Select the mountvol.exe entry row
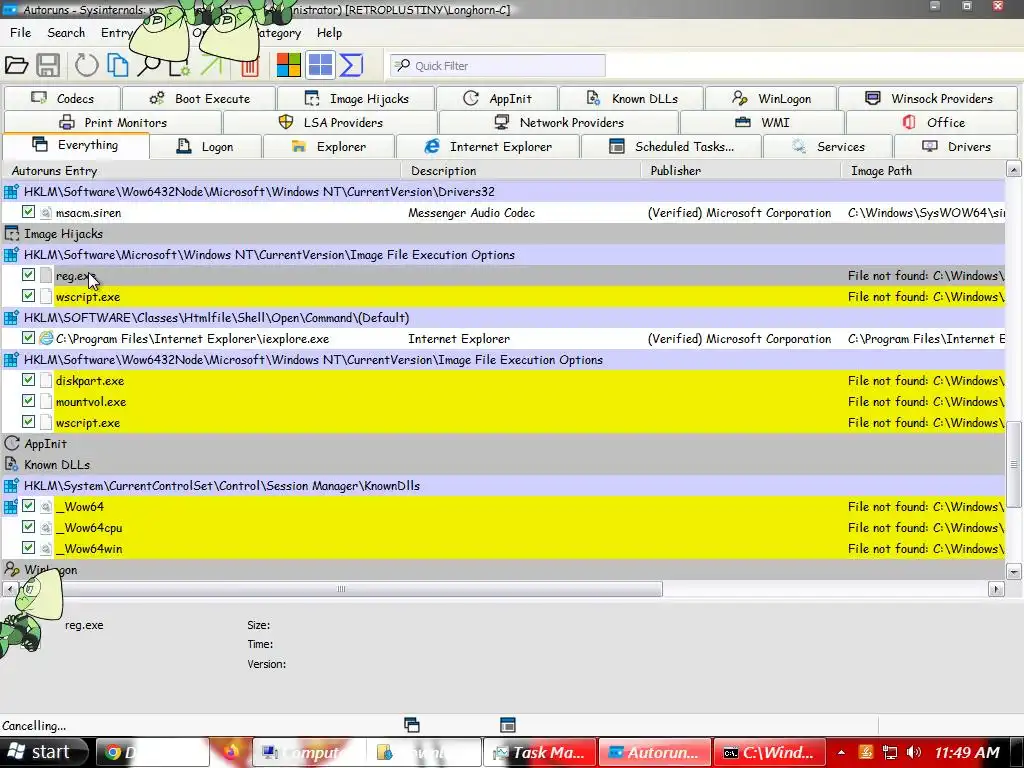 pos(503,402)
